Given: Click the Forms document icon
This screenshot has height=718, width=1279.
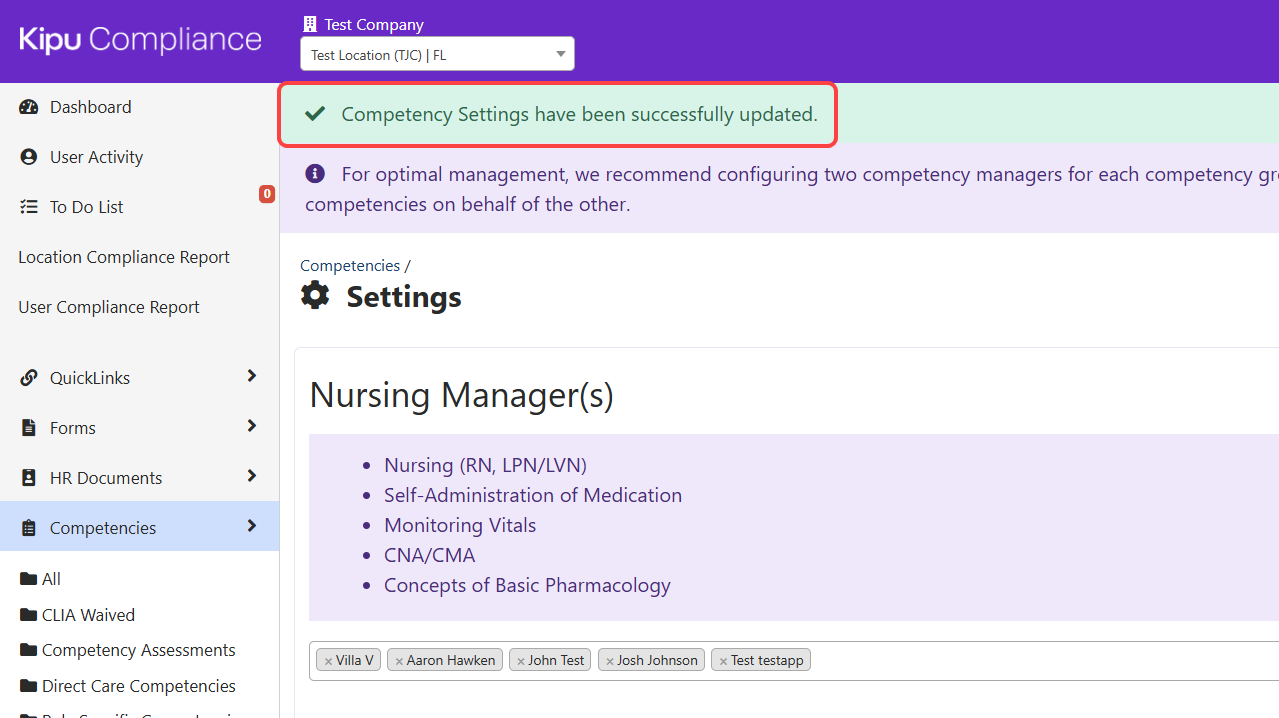Looking at the screenshot, I should (x=29, y=428).
